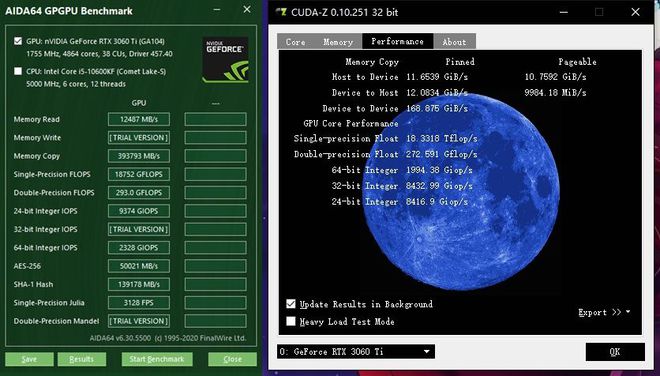Click Device to Host pinned 12.0834 GiB/s
The width and height of the screenshot is (660, 376).
[x=437, y=93]
